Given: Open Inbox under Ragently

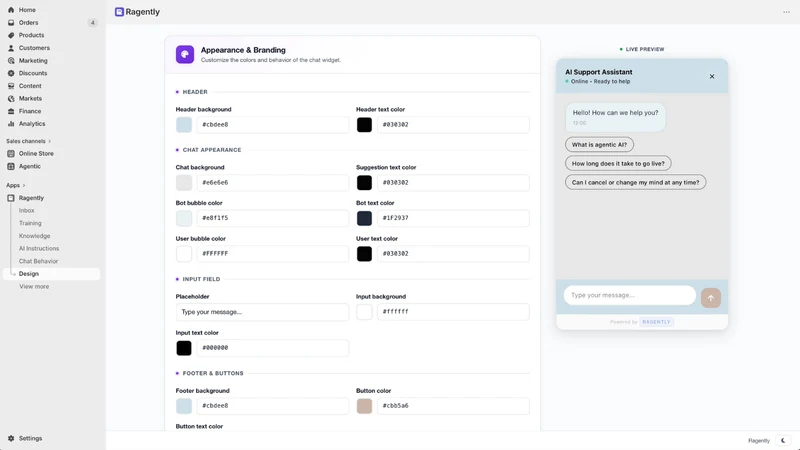Looking at the screenshot, I should [x=27, y=211].
